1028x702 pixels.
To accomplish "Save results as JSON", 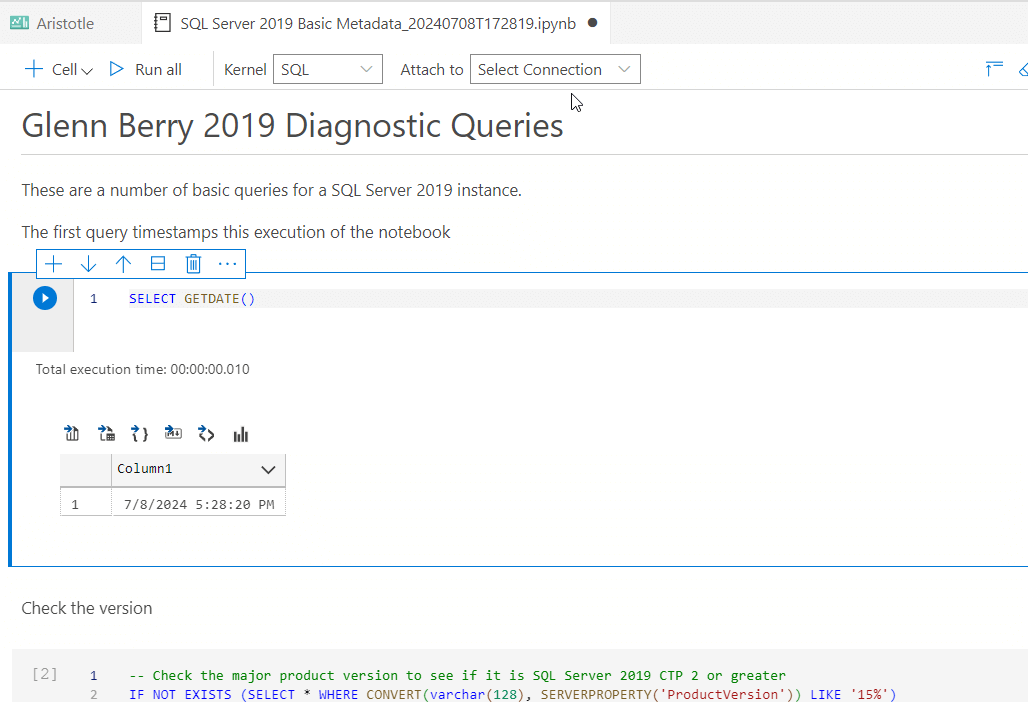I will point(140,434).
